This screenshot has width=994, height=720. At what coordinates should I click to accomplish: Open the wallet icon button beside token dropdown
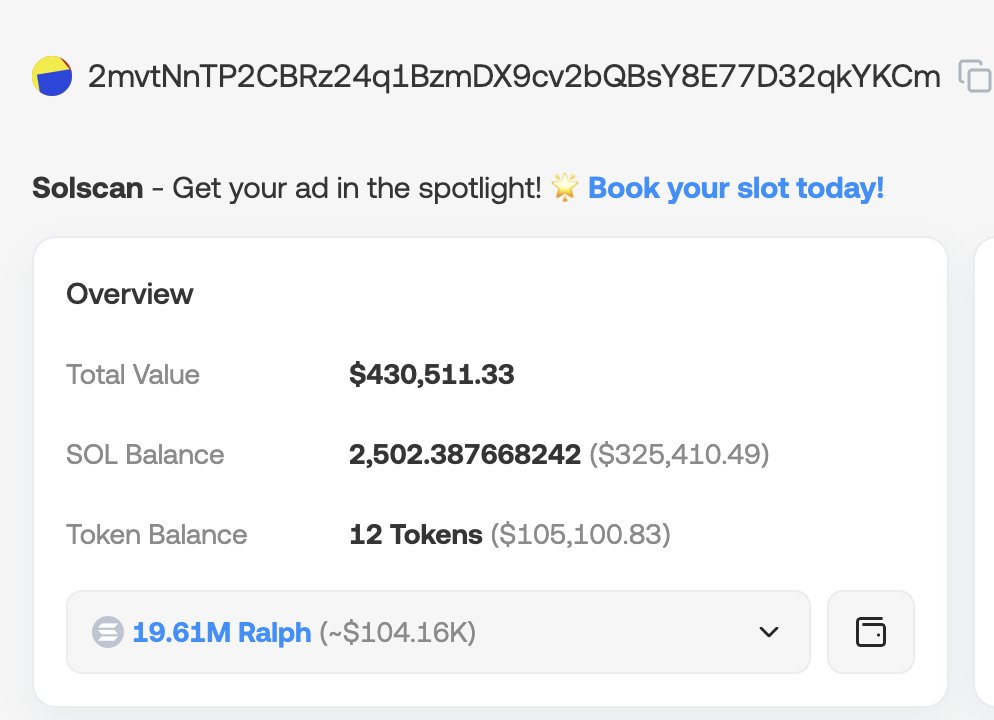[870, 632]
